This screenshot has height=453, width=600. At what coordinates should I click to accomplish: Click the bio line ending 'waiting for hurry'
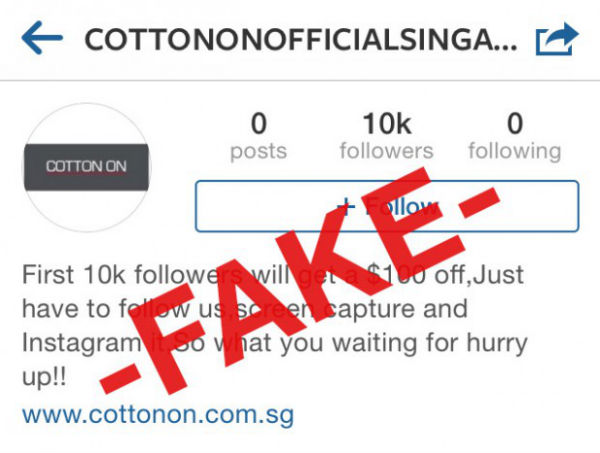coord(275,343)
